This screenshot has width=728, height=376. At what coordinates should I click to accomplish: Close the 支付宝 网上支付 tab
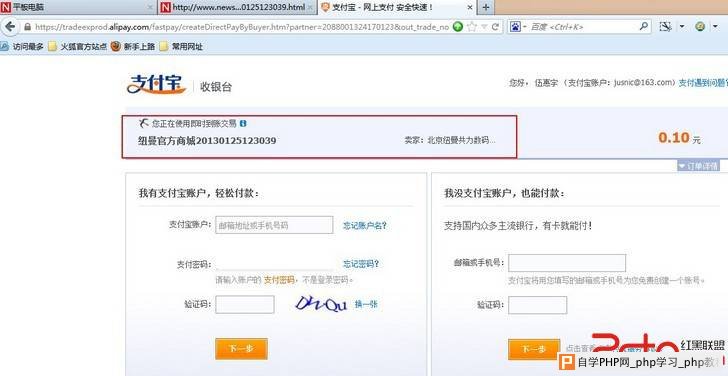(469, 7)
